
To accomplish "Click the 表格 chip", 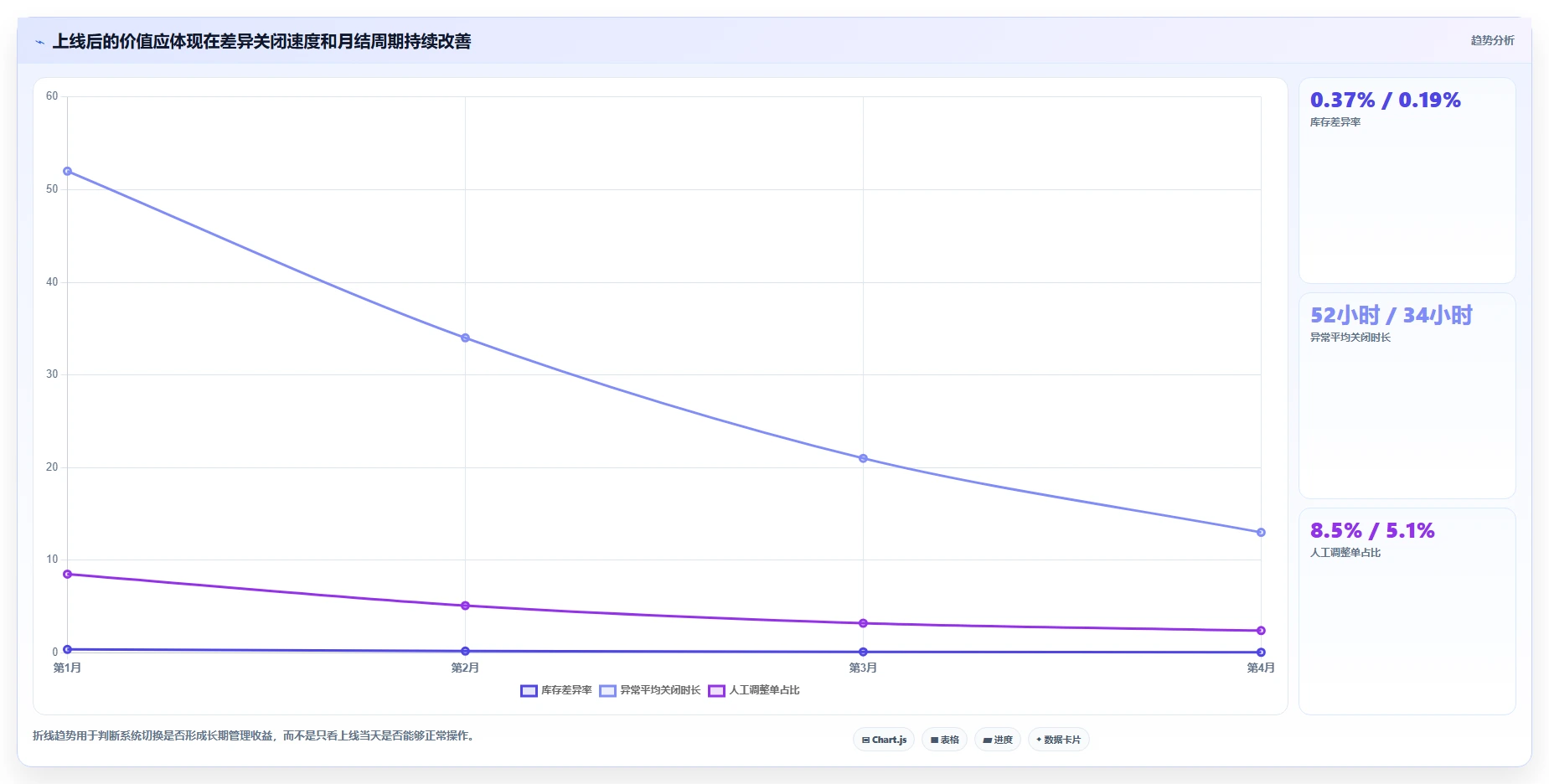I will coord(944,740).
